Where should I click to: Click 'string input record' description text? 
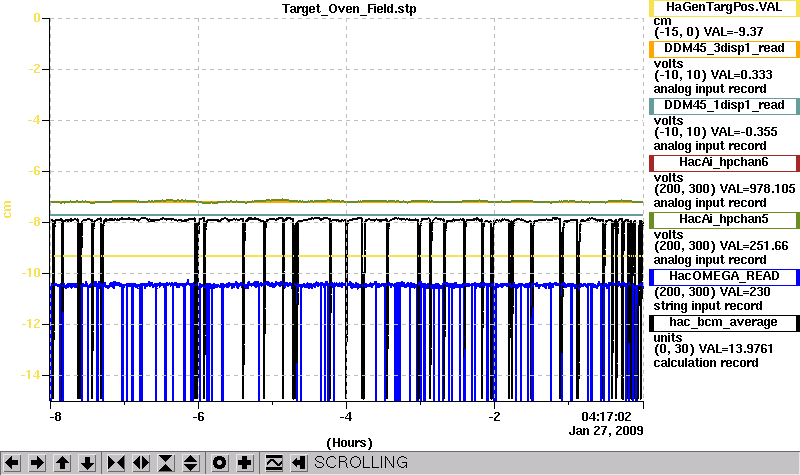[x=708, y=306]
